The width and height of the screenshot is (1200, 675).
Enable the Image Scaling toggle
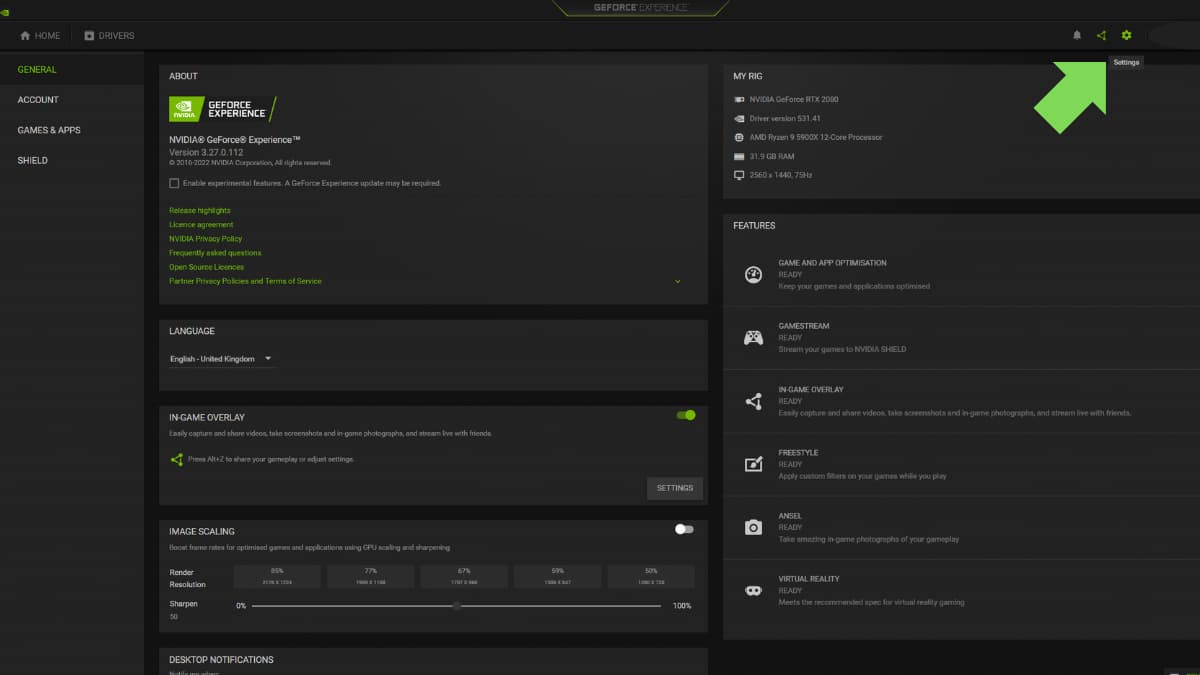pyautogui.click(x=685, y=528)
